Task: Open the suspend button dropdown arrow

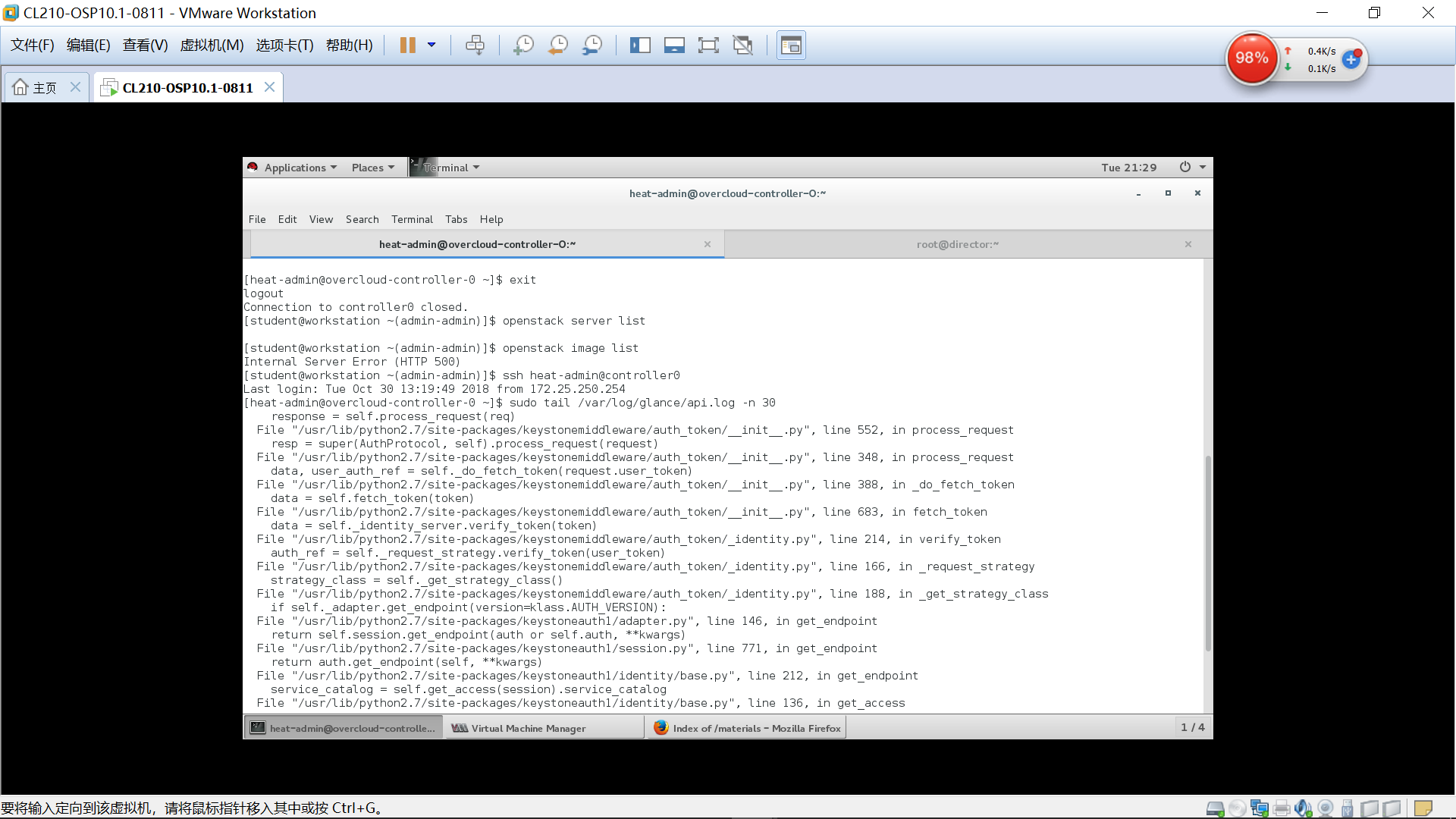Action: coord(432,45)
